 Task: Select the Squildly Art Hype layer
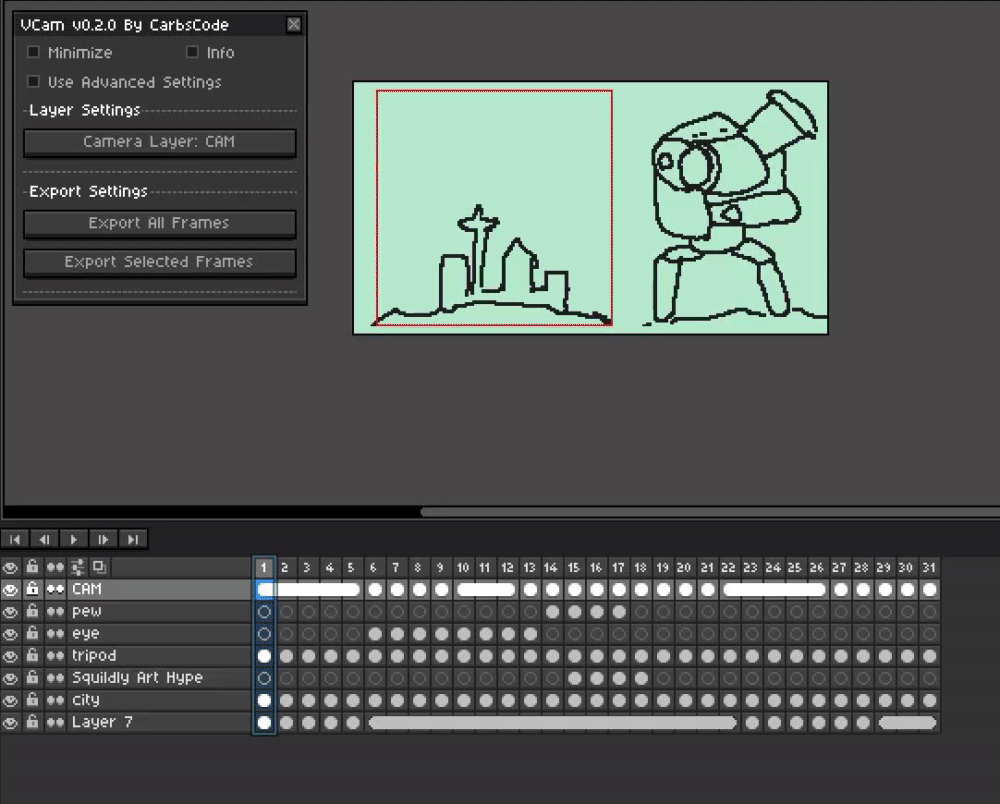point(137,678)
